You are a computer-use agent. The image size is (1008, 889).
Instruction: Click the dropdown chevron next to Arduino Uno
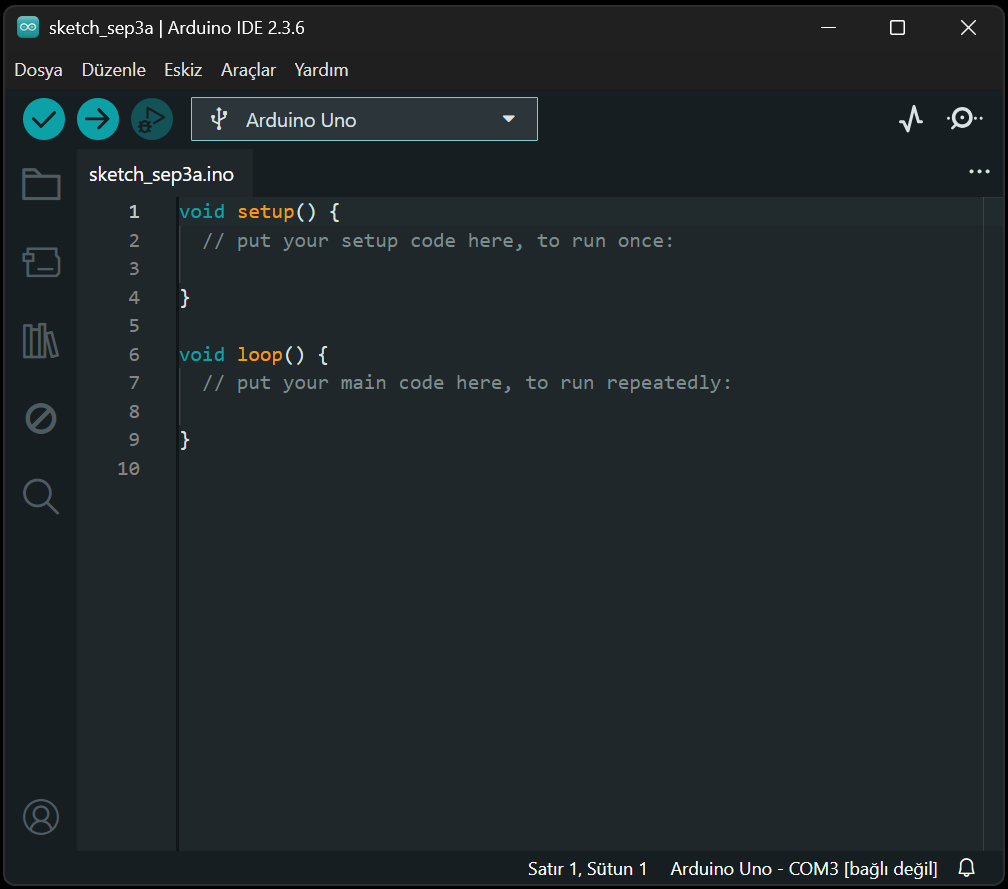[509, 118]
